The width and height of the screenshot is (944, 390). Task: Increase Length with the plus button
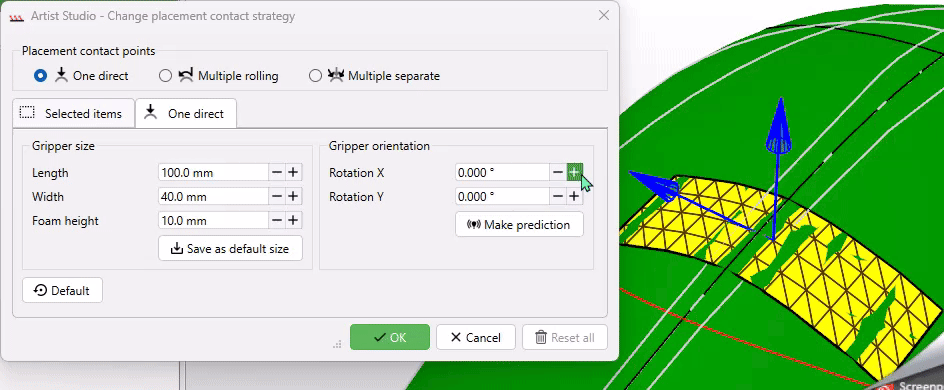click(x=293, y=173)
